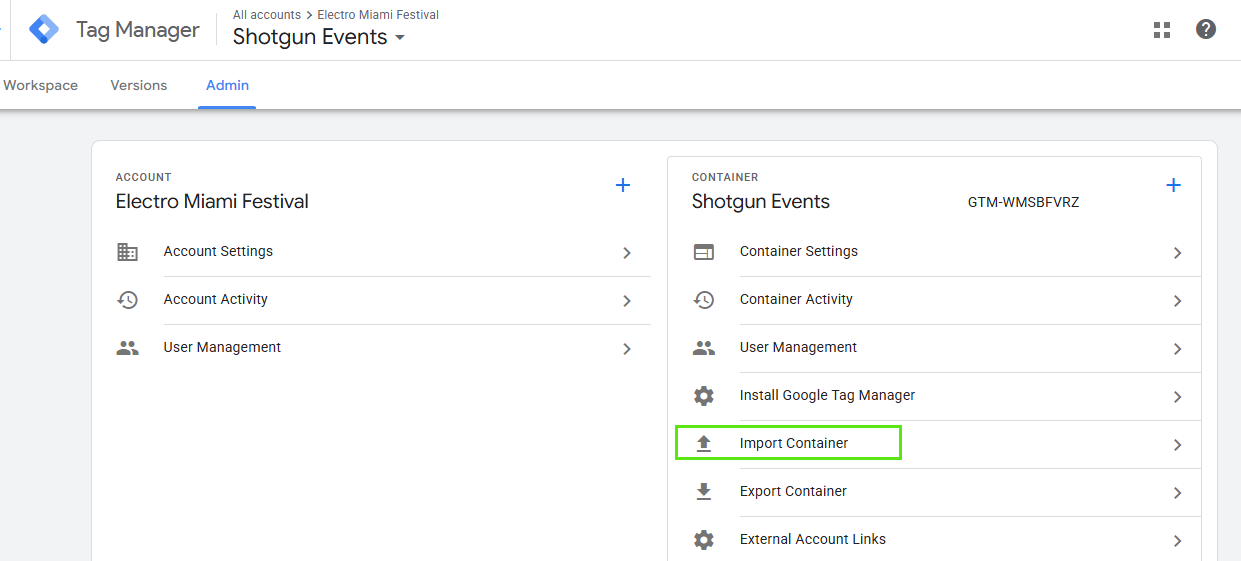
Task: Open the Google apps grid icon
Action: (x=1162, y=30)
